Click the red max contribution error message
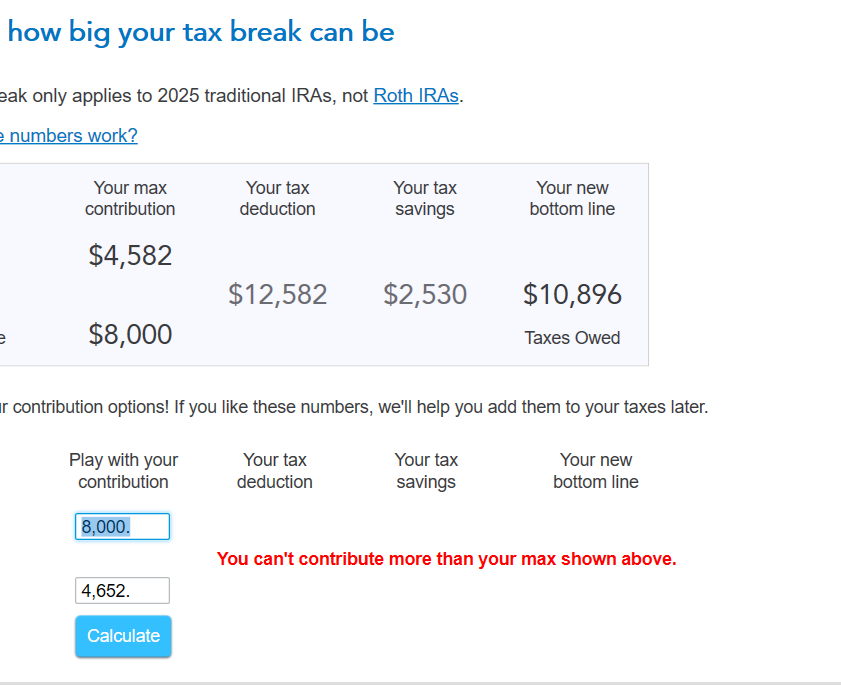Screen dimensions: 841x685 (x=446, y=559)
